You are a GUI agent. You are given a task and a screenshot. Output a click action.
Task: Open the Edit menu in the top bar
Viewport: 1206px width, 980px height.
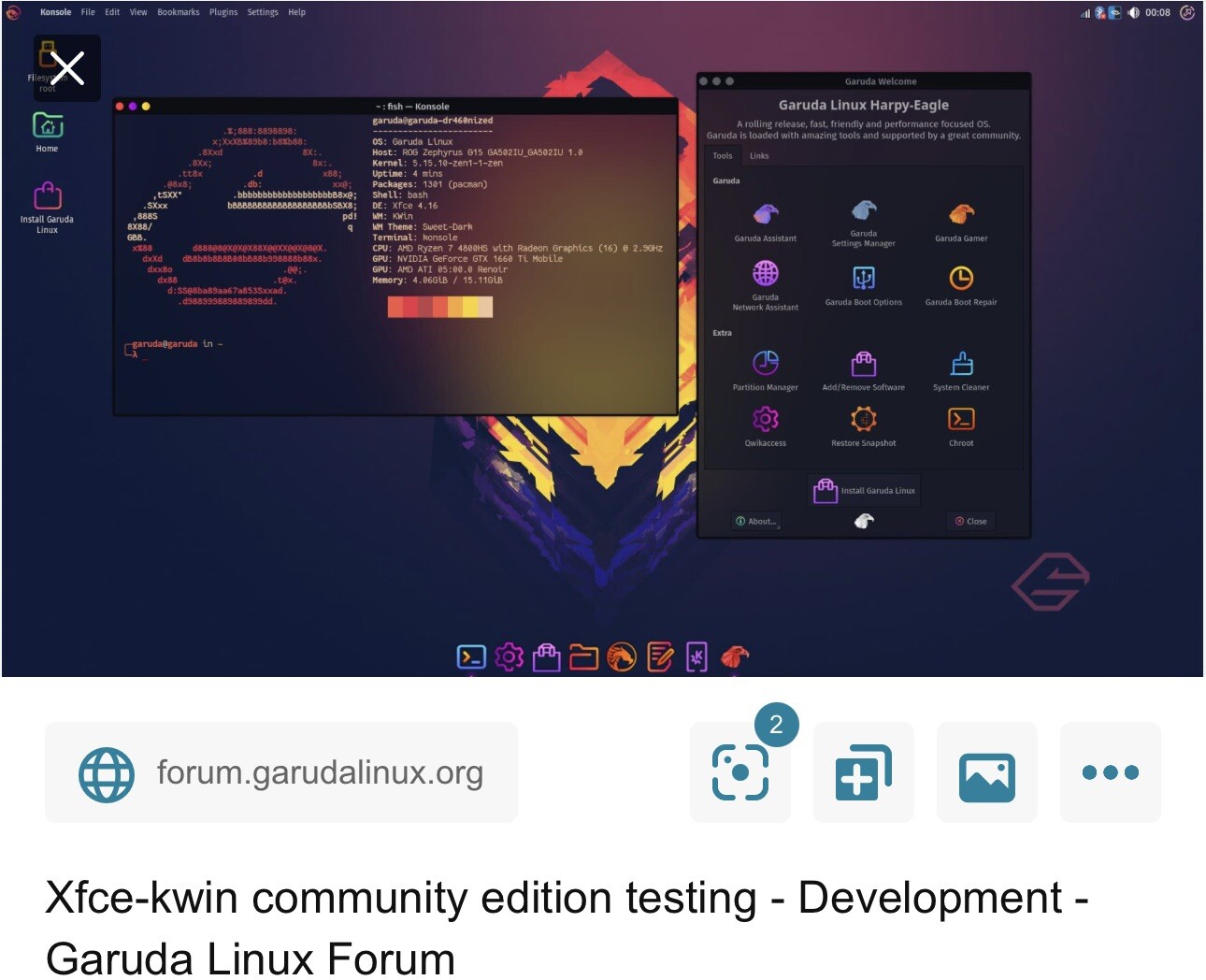pos(112,12)
